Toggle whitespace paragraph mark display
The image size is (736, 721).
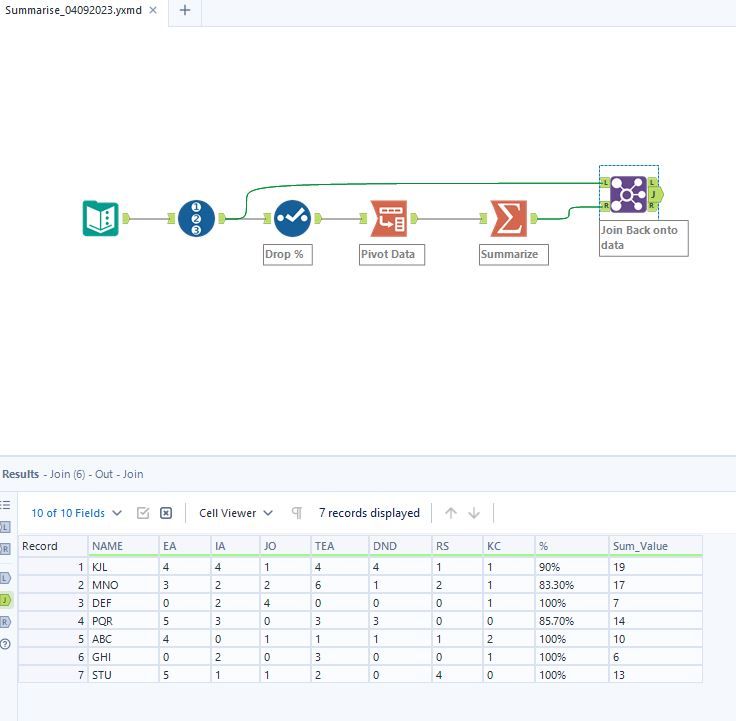point(296,513)
